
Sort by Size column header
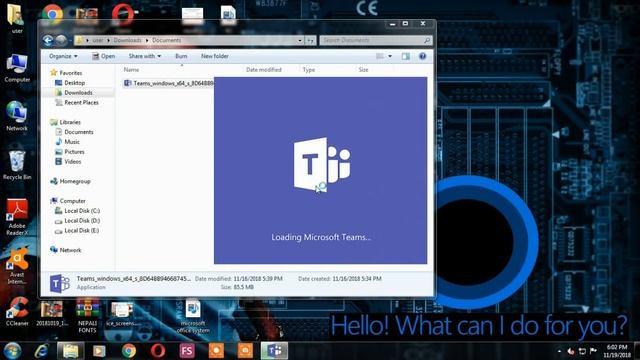(363, 70)
